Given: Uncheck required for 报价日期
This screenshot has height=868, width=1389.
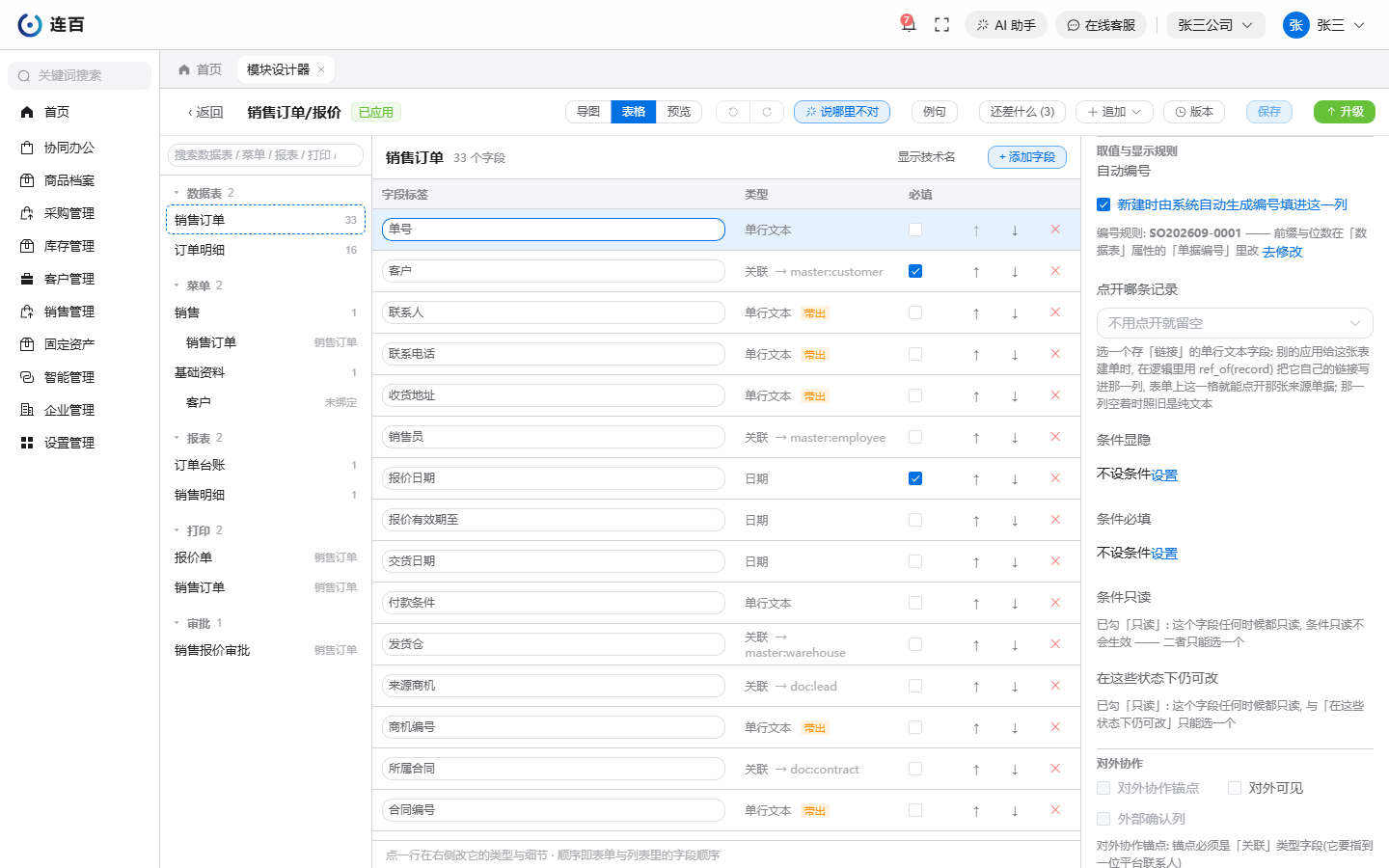Looking at the screenshot, I should pos(915,478).
